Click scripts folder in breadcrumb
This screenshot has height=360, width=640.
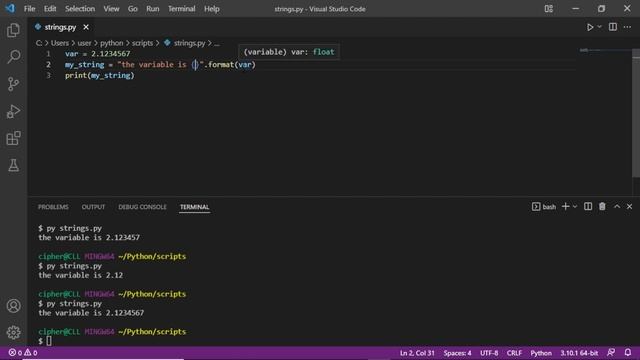click(142, 43)
